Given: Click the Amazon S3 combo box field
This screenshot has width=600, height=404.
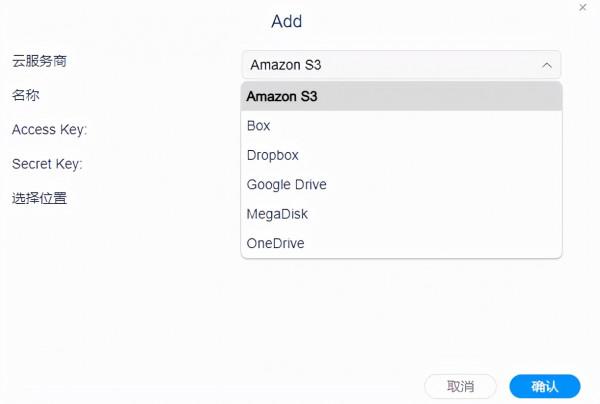Looking at the screenshot, I should tap(390, 65).
